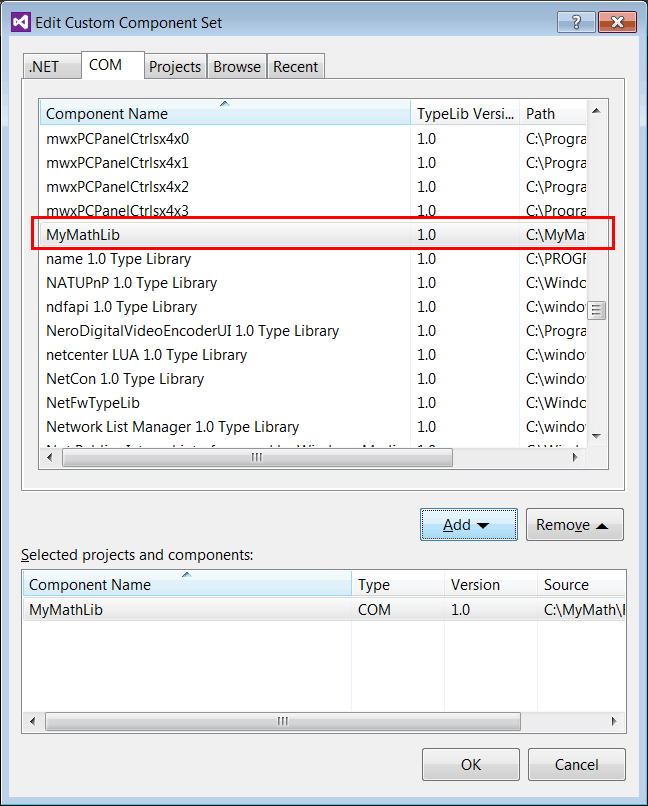648x806 pixels.
Task: Click the Type column header
Action: click(398, 584)
